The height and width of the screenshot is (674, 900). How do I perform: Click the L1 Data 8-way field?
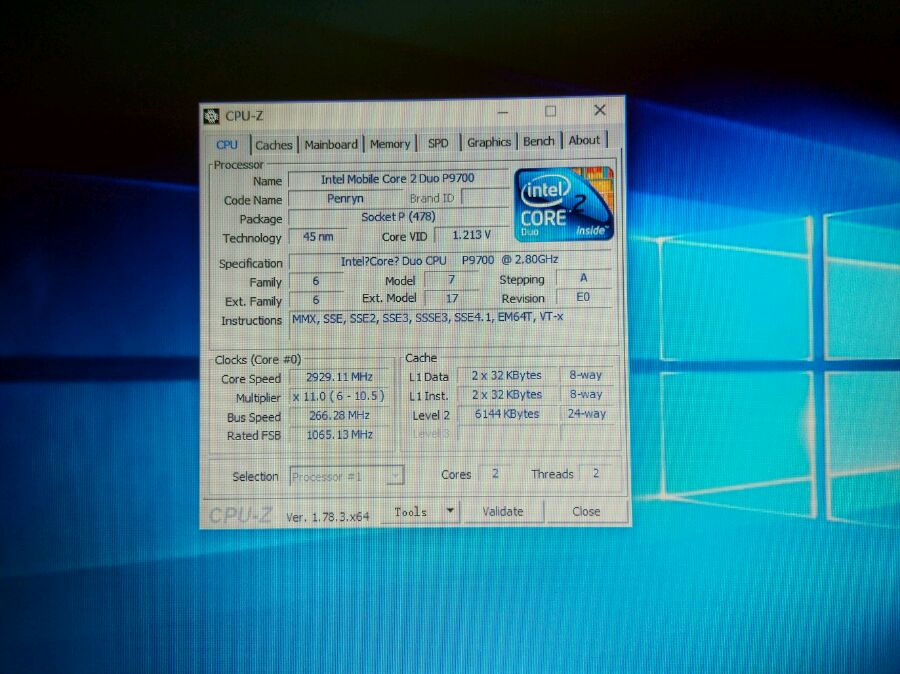[x=586, y=375]
